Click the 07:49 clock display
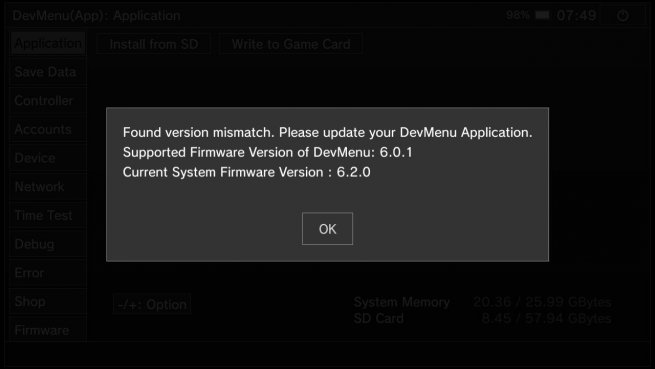The width and height of the screenshot is (655, 369). (x=576, y=15)
